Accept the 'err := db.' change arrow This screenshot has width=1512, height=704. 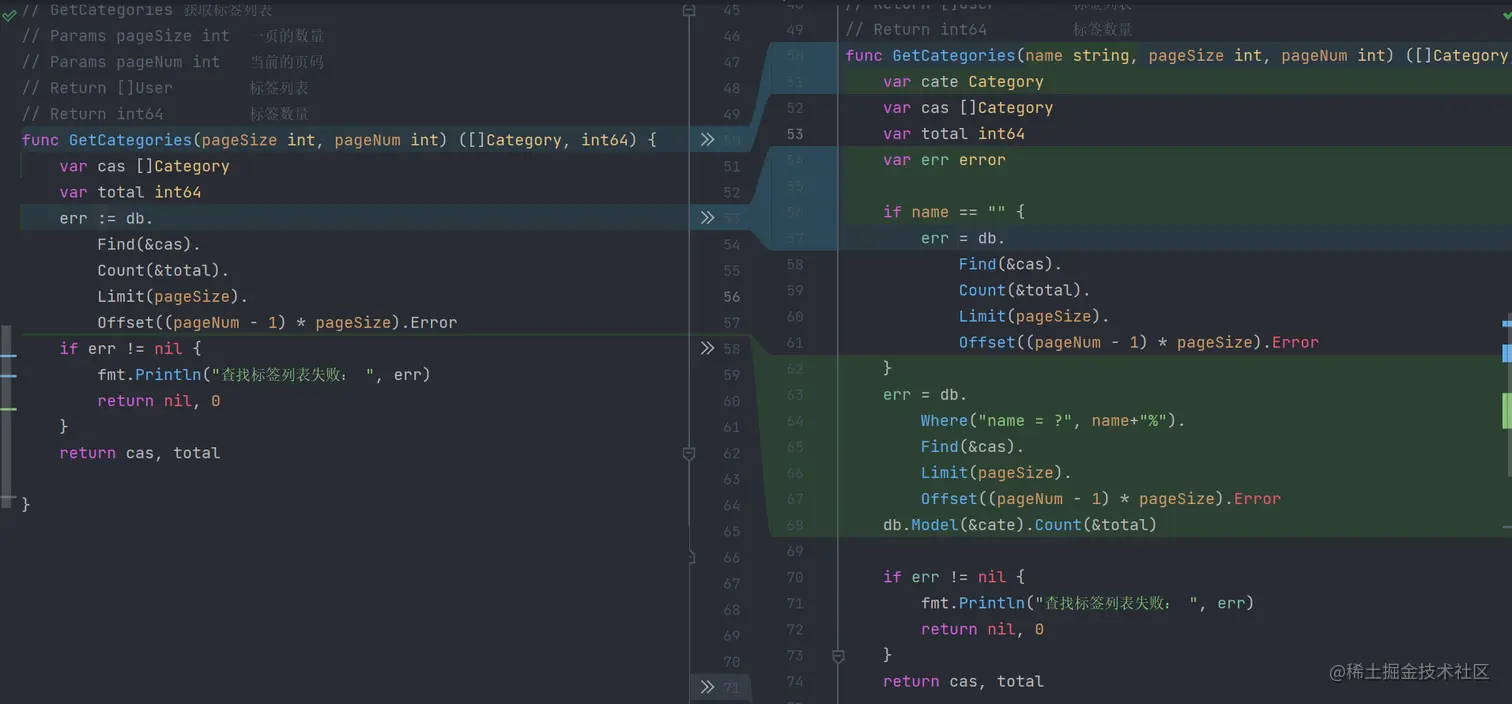click(x=707, y=218)
